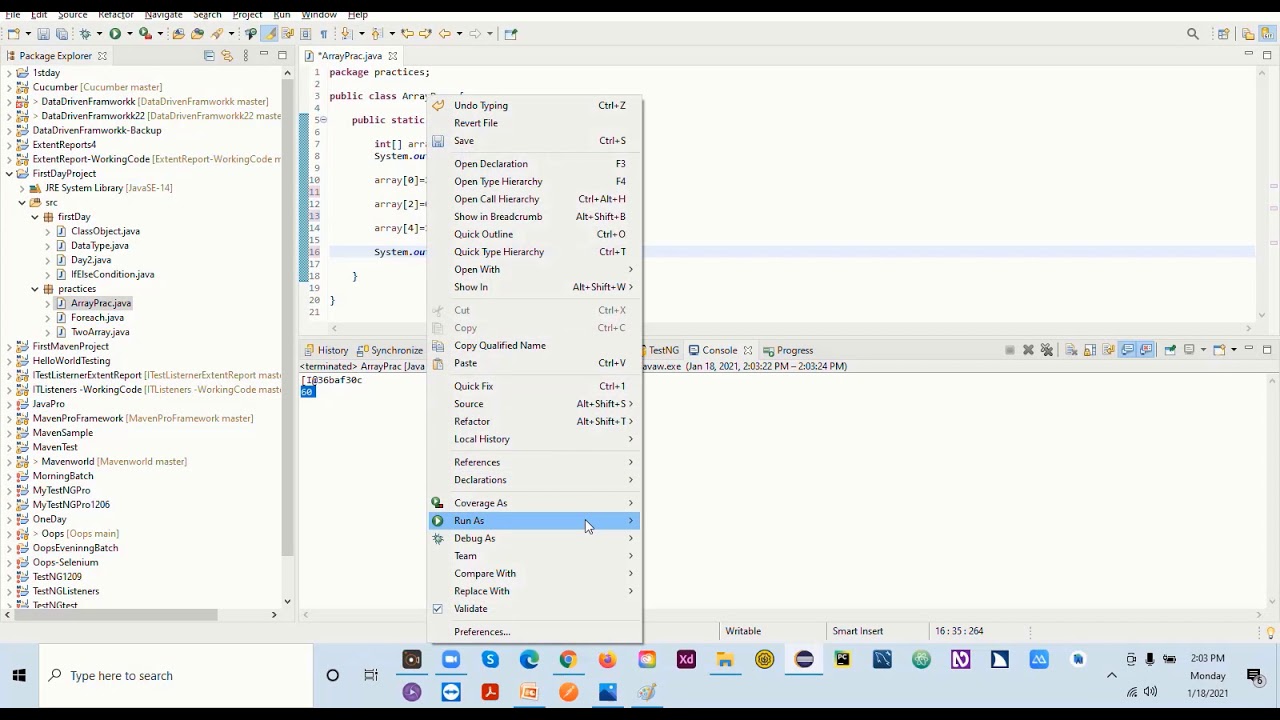
Task: Open the Refactor submenu in context menu
Action: [535, 421]
